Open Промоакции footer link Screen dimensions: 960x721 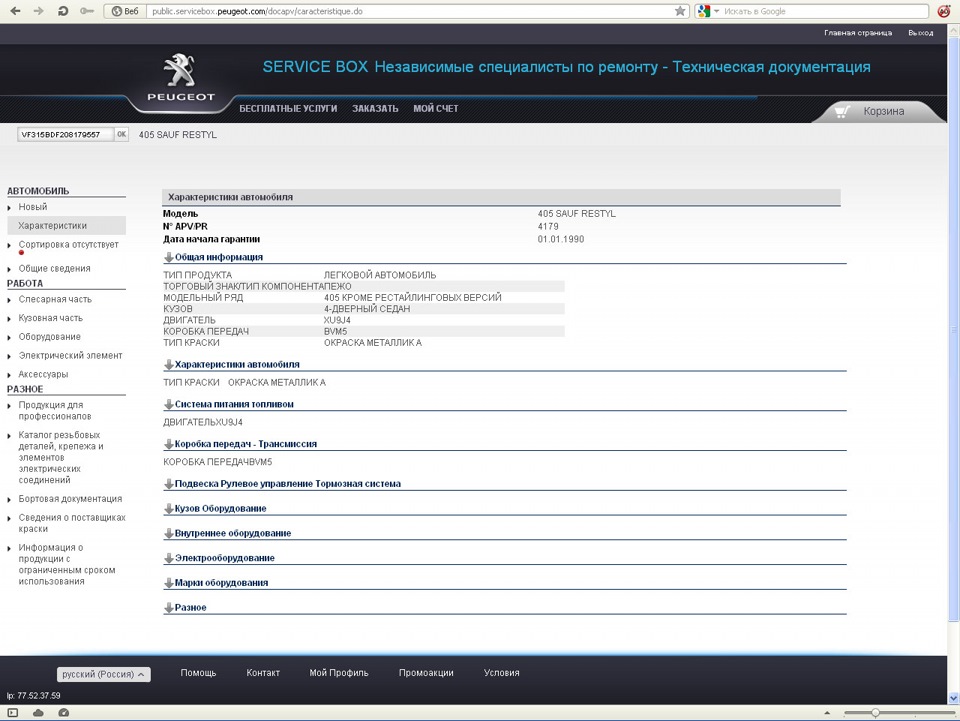[426, 673]
